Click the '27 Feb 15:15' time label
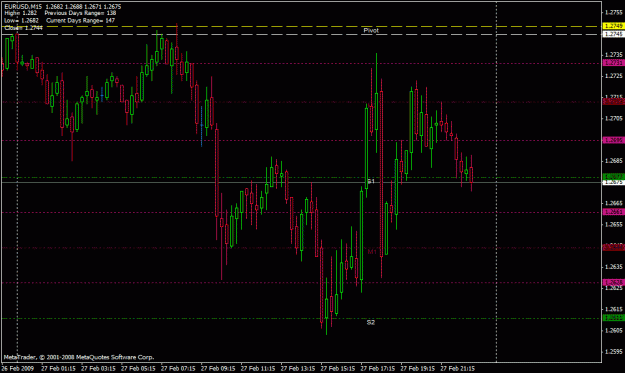 click(338, 369)
